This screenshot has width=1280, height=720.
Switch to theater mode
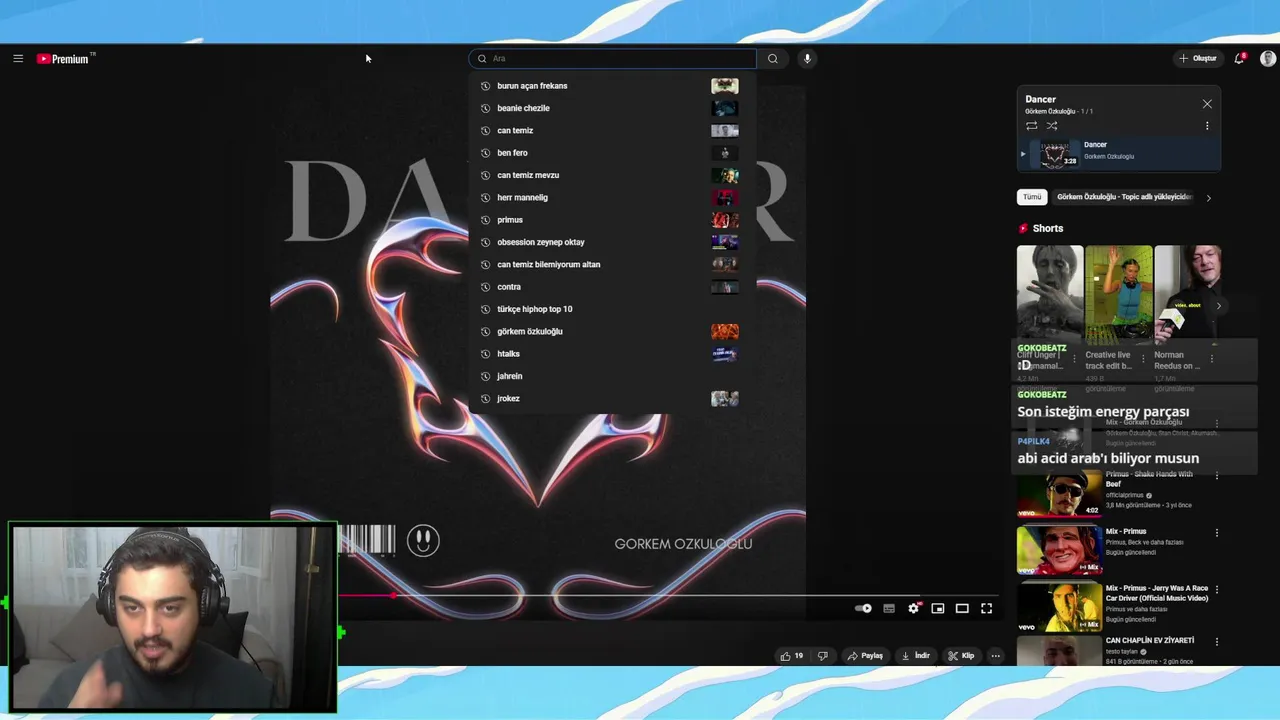962,608
